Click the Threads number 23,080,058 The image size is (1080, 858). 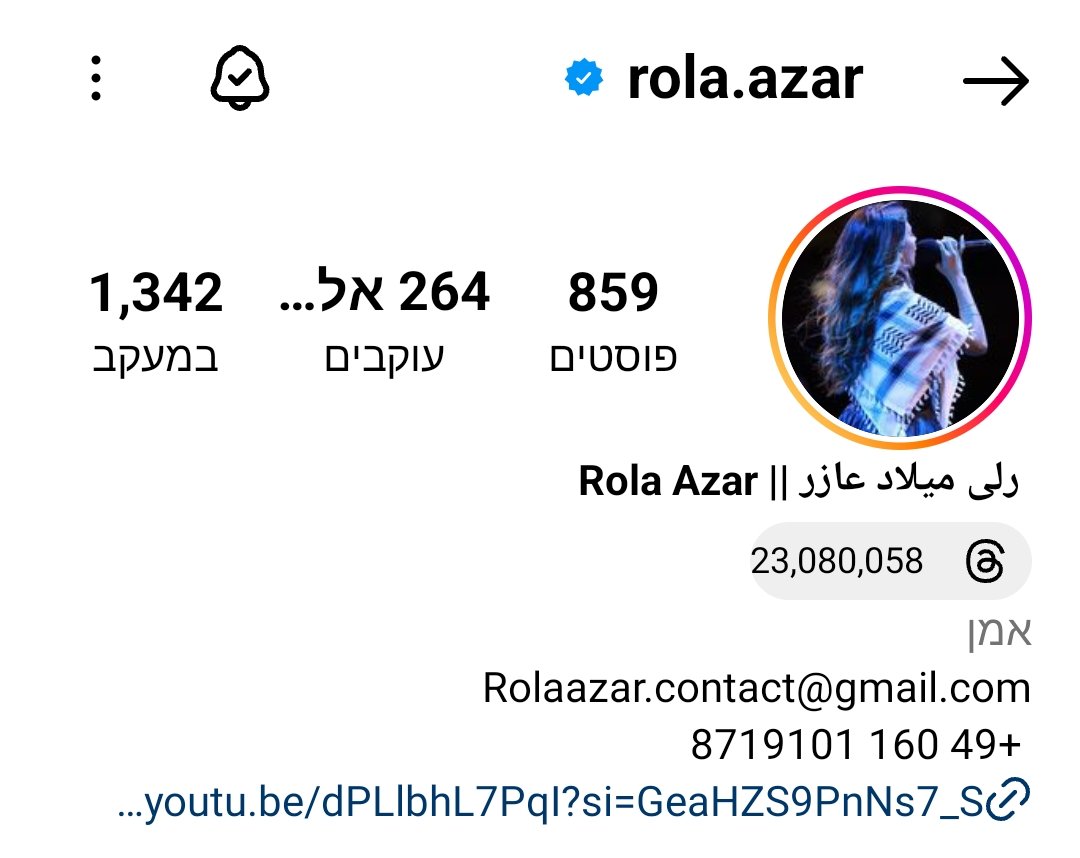click(836, 561)
